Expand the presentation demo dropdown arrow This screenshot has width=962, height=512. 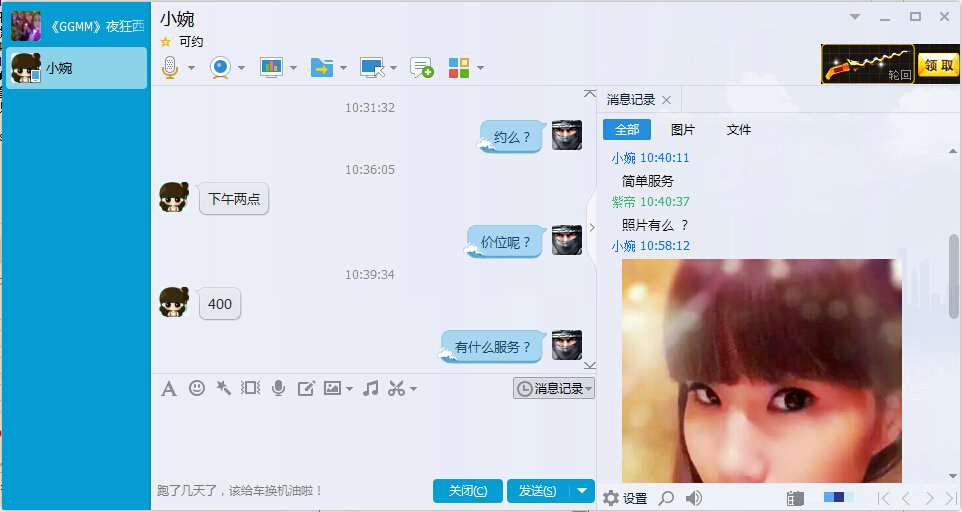coord(293,67)
